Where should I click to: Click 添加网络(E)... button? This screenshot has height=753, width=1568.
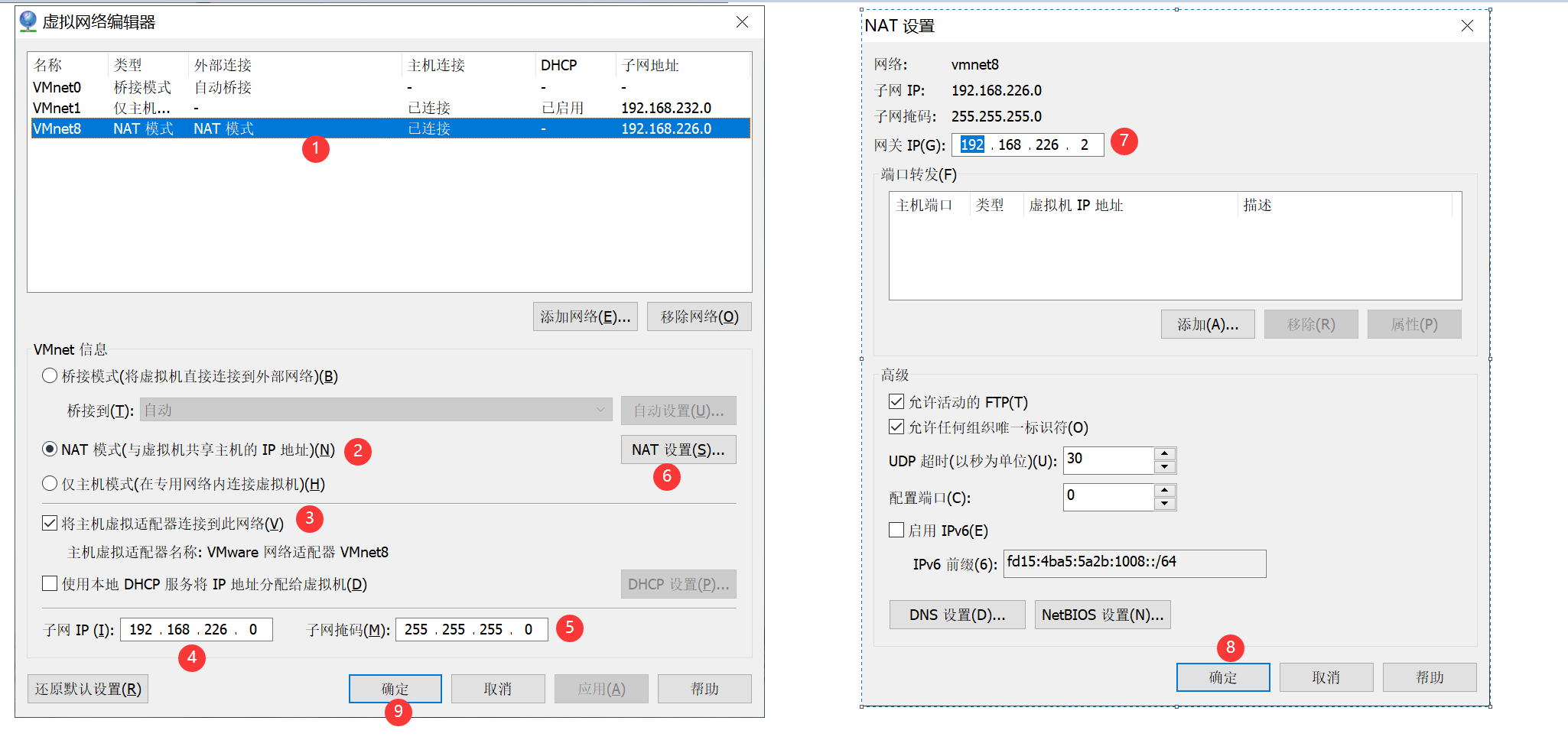(585, 316)
